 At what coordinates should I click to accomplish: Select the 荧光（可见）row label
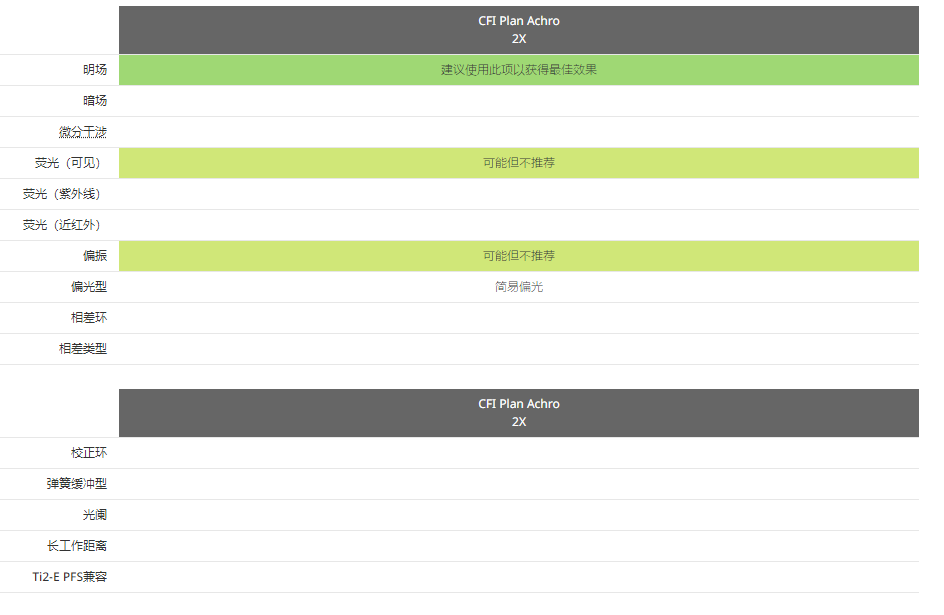pos(69,163)
